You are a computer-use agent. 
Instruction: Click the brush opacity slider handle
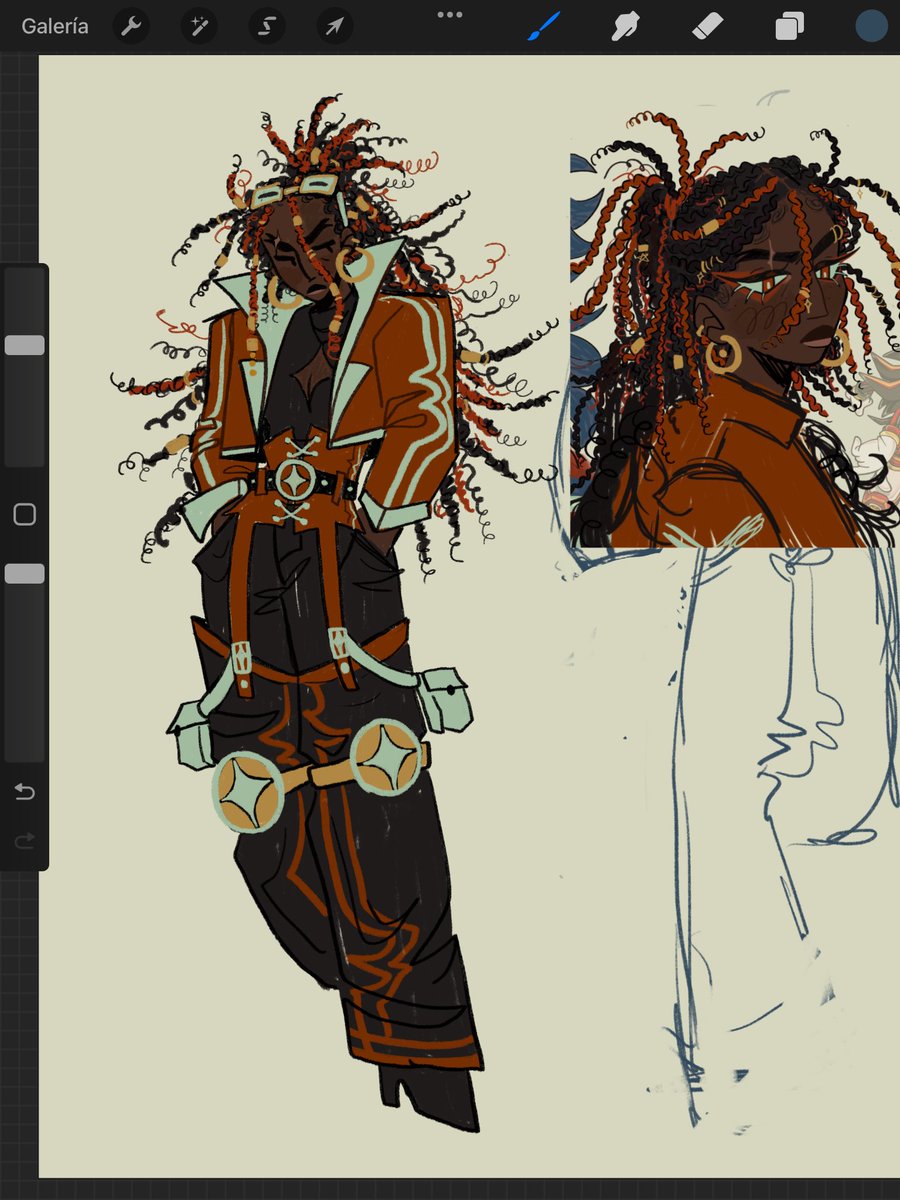(25, 574)
